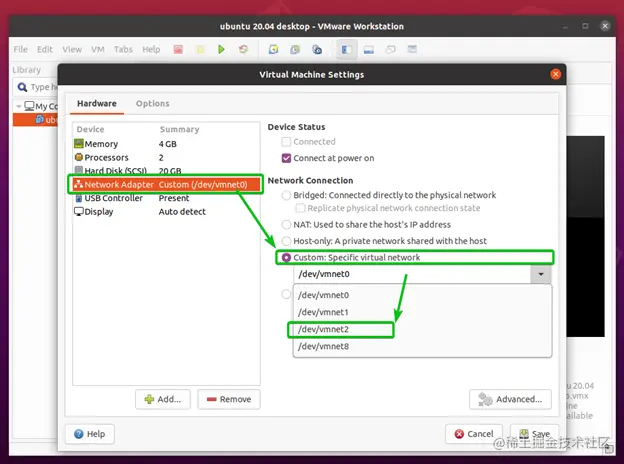This screenshot has width=624, height=464.
Task: Open the Edit menu
Action: point(45,49)
